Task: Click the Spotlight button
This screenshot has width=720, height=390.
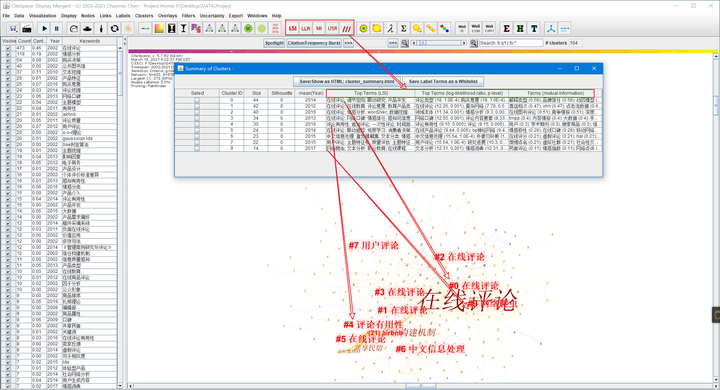Action: point(274,43)
